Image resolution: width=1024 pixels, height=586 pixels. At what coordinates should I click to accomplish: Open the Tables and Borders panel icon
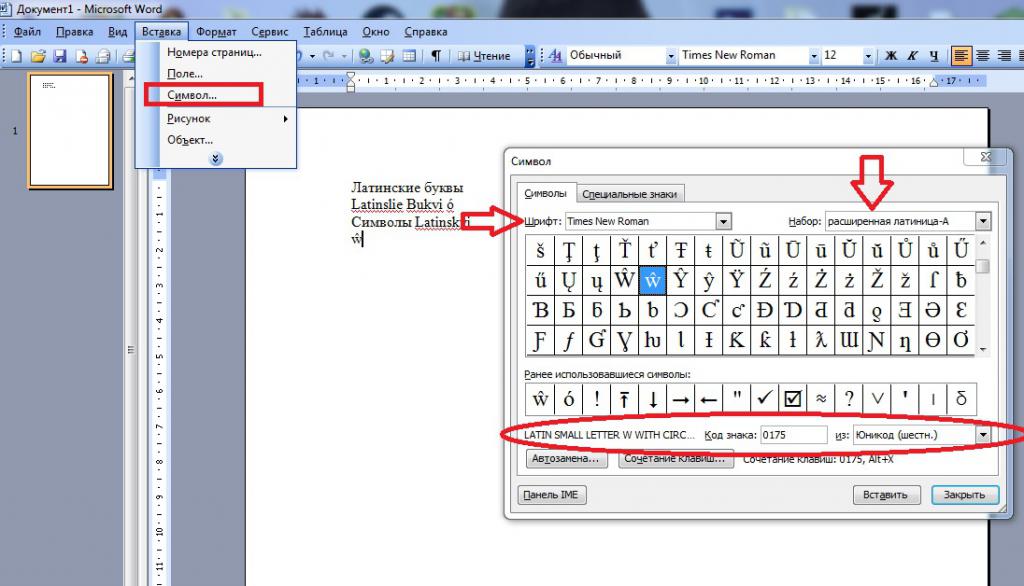coord(387,56)
